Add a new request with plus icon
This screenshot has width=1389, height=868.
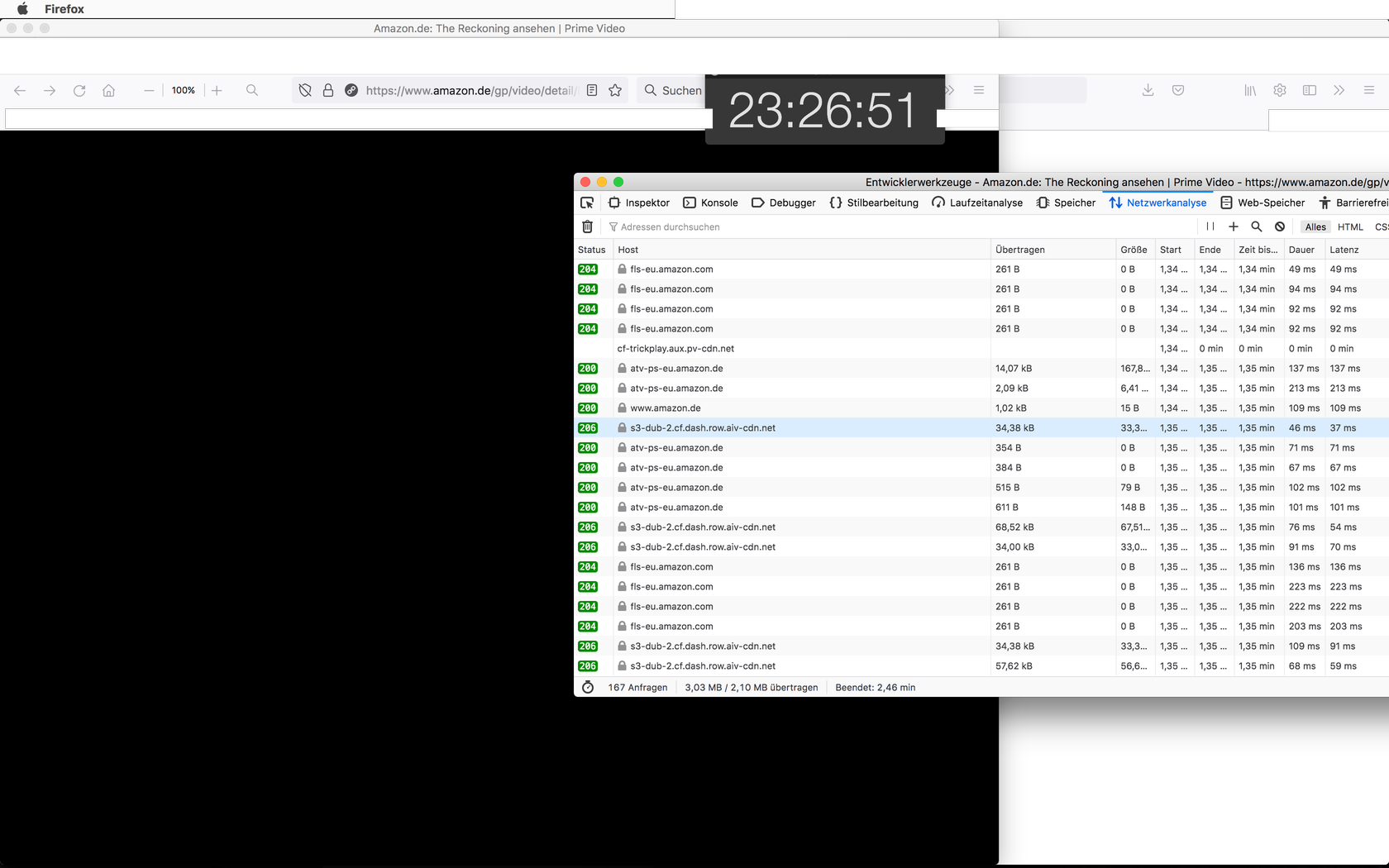pos(1234,227)
